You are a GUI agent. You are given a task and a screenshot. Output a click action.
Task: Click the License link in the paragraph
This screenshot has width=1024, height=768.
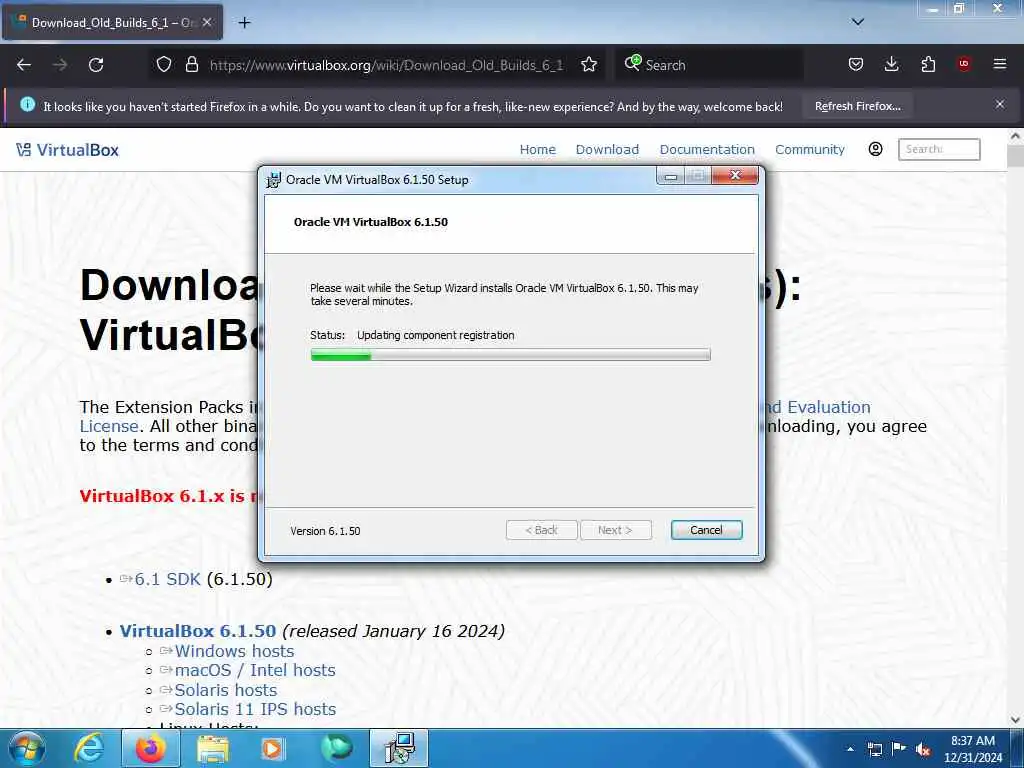(109, 426)
